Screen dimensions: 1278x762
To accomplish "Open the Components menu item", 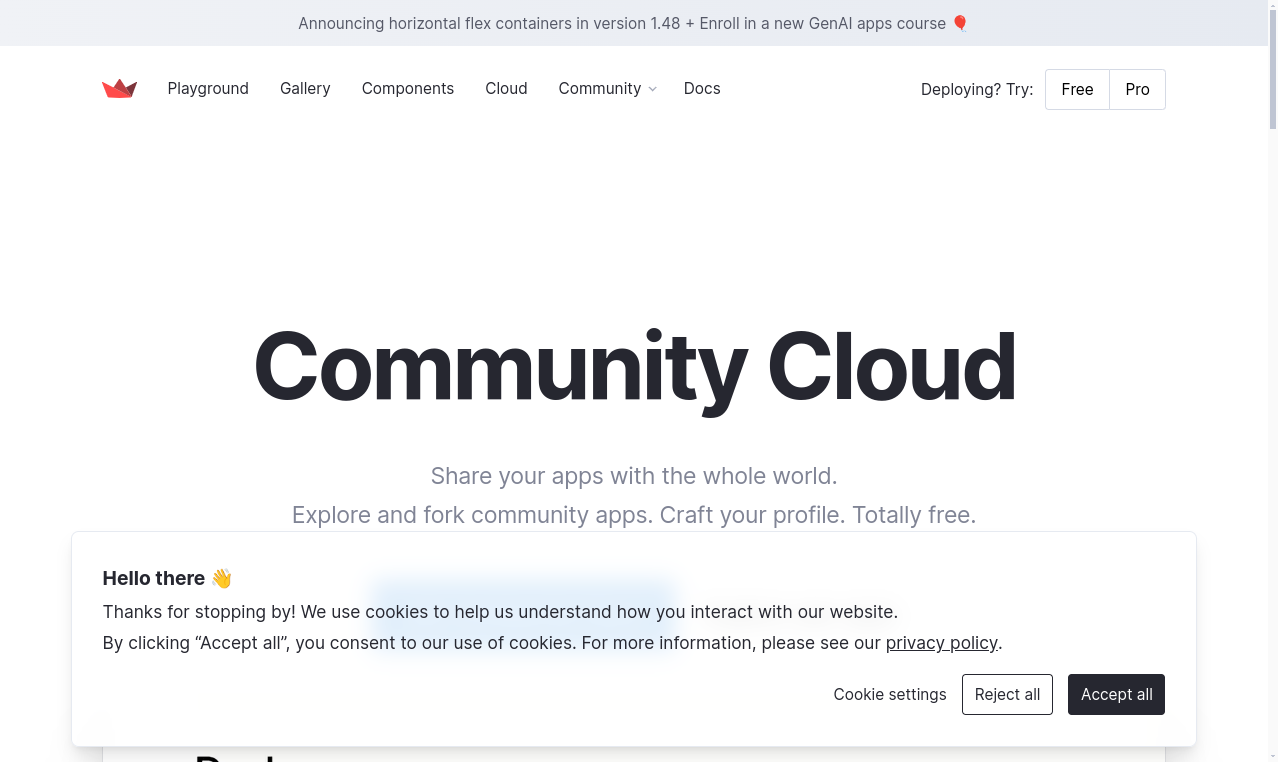I will (x=407, y=89).
